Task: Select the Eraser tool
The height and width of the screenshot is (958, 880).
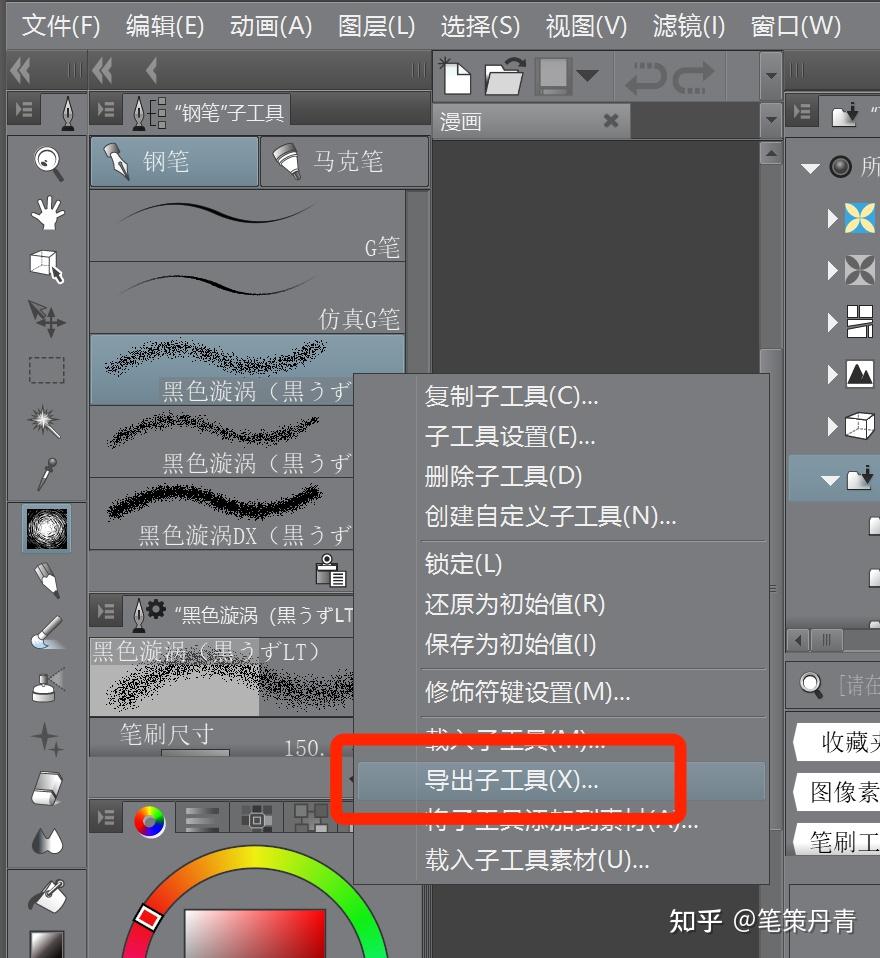Action: point(45,790)
